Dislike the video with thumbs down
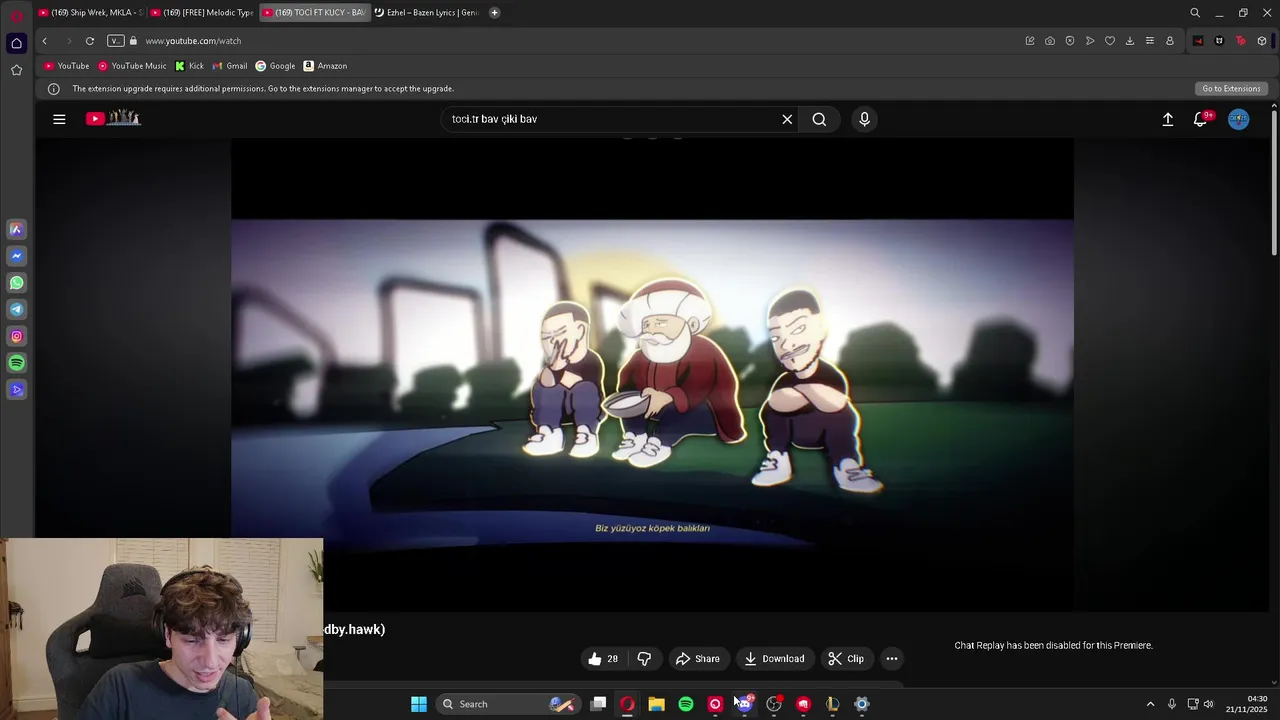 click(x=644, y=658)
